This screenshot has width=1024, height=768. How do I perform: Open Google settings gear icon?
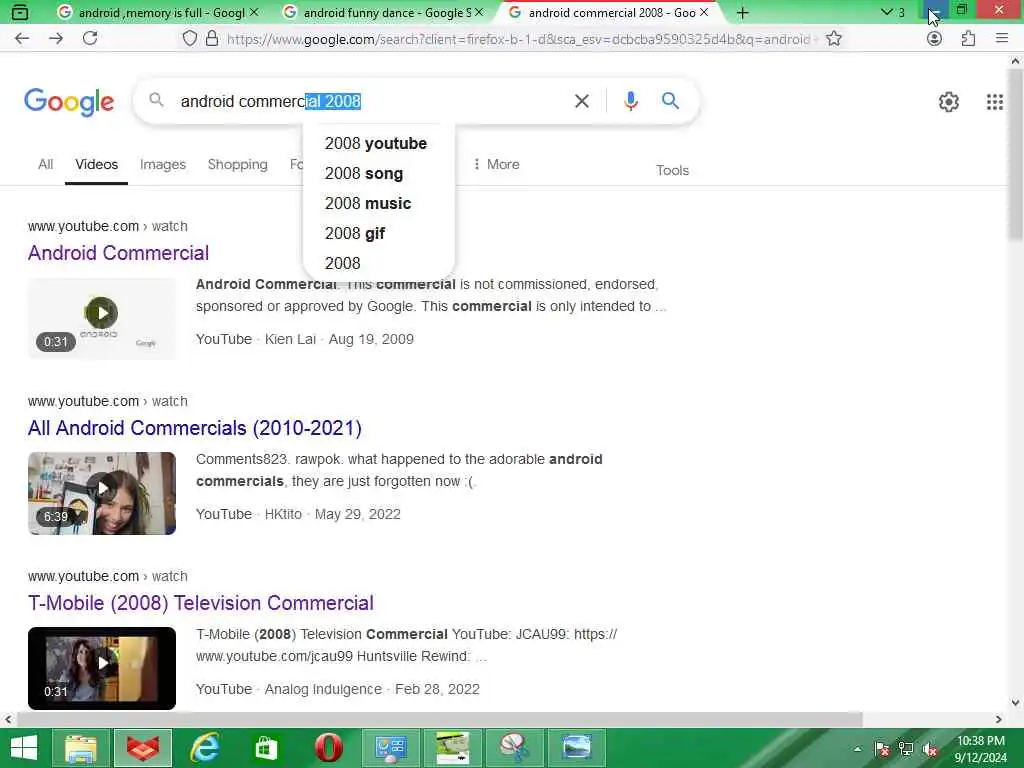[x=948, y=102]
